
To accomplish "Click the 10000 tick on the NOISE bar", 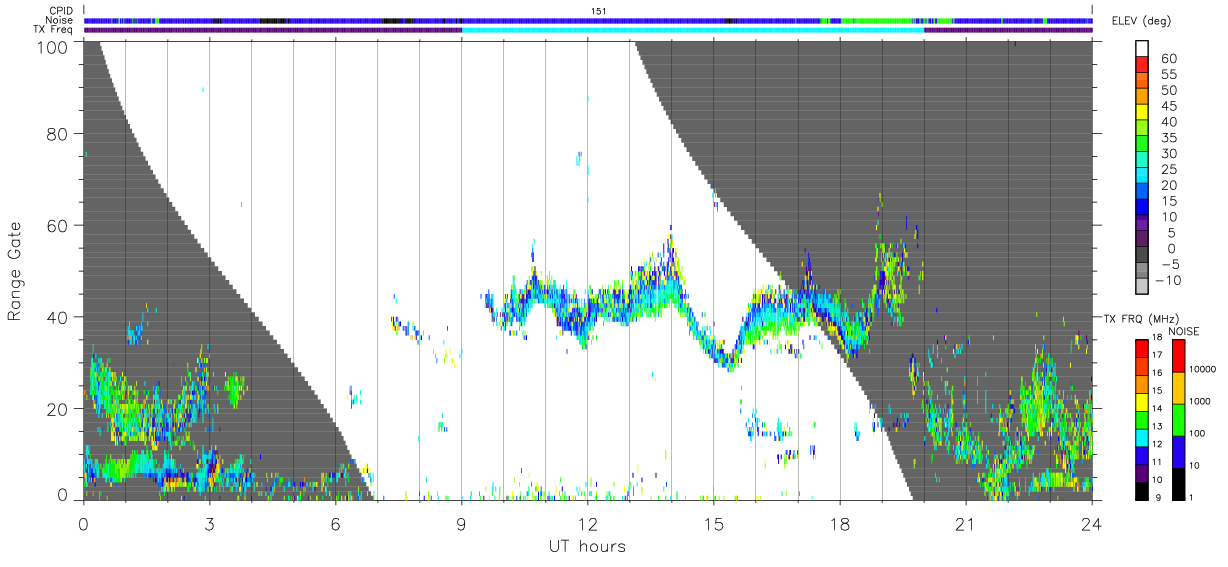I will [x=1204, y=370].
